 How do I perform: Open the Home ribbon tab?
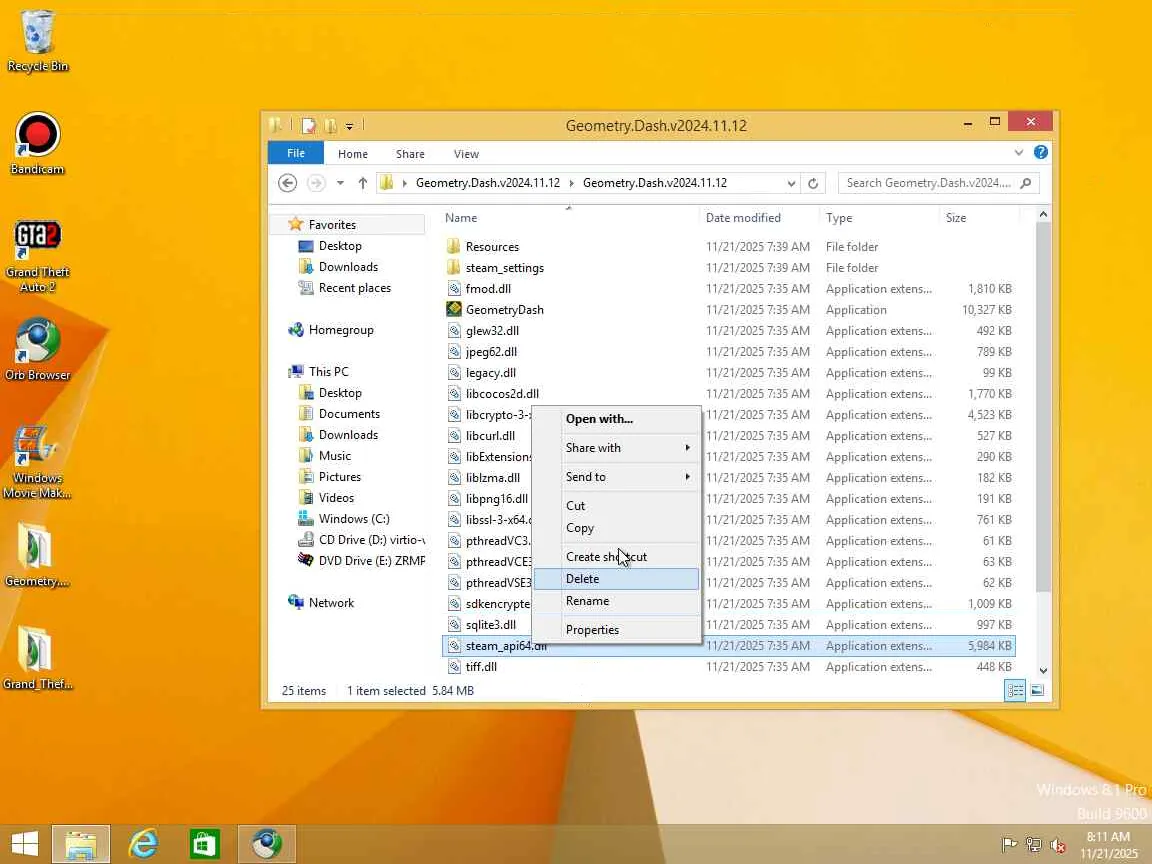click(x=353, y=154)
